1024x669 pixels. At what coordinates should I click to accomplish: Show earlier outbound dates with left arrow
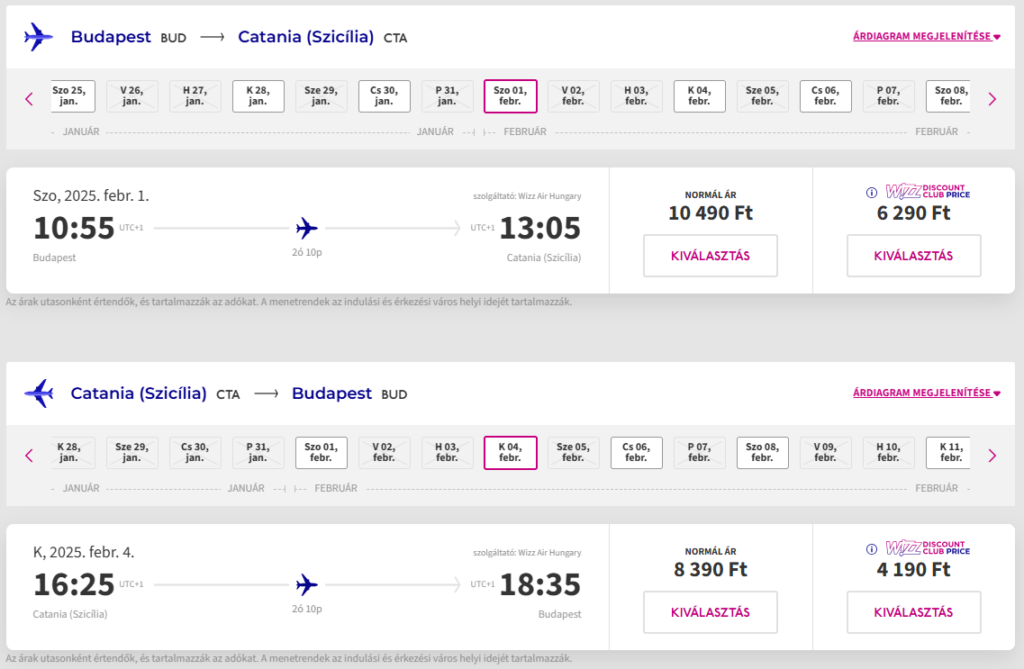click(29, 99)
